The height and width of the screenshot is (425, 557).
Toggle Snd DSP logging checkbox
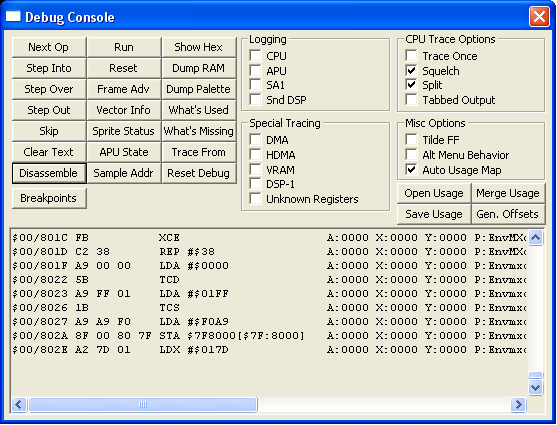[255, 100]
